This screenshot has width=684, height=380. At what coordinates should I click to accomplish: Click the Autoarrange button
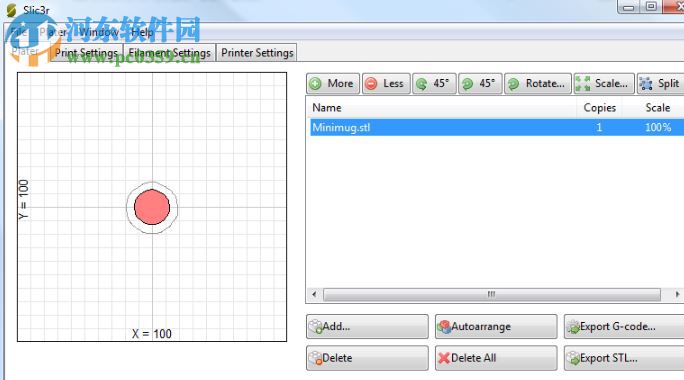coord(496,326)
